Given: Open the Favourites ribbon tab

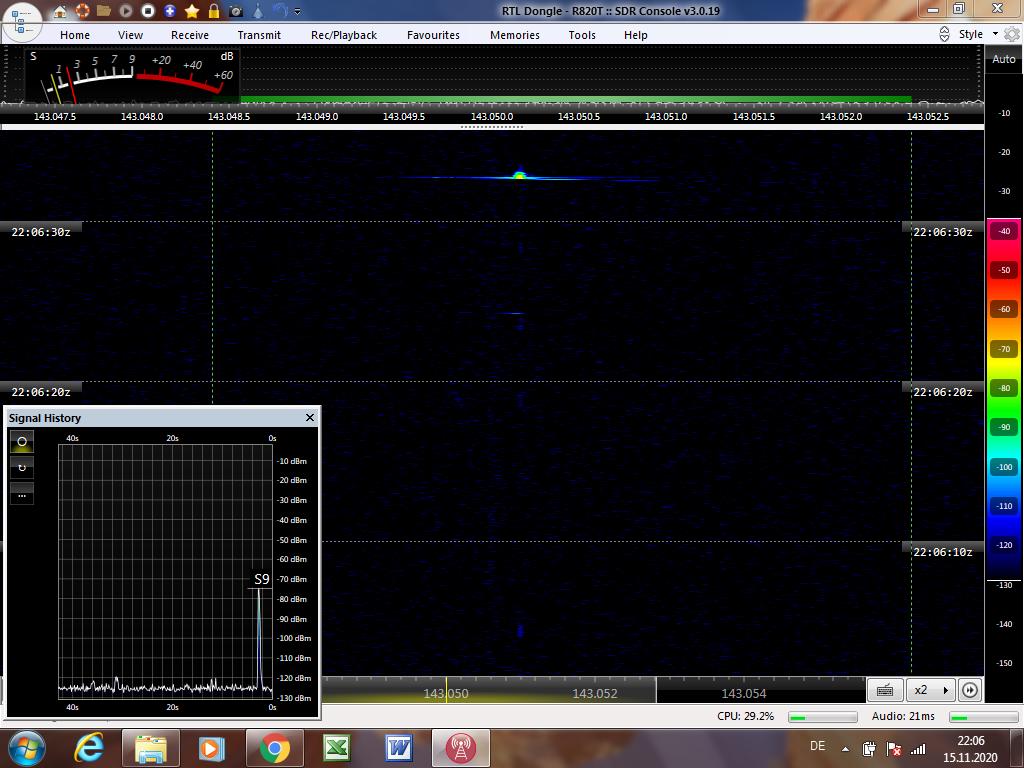Looking at the screenshot, I should [x=434, y=35].
